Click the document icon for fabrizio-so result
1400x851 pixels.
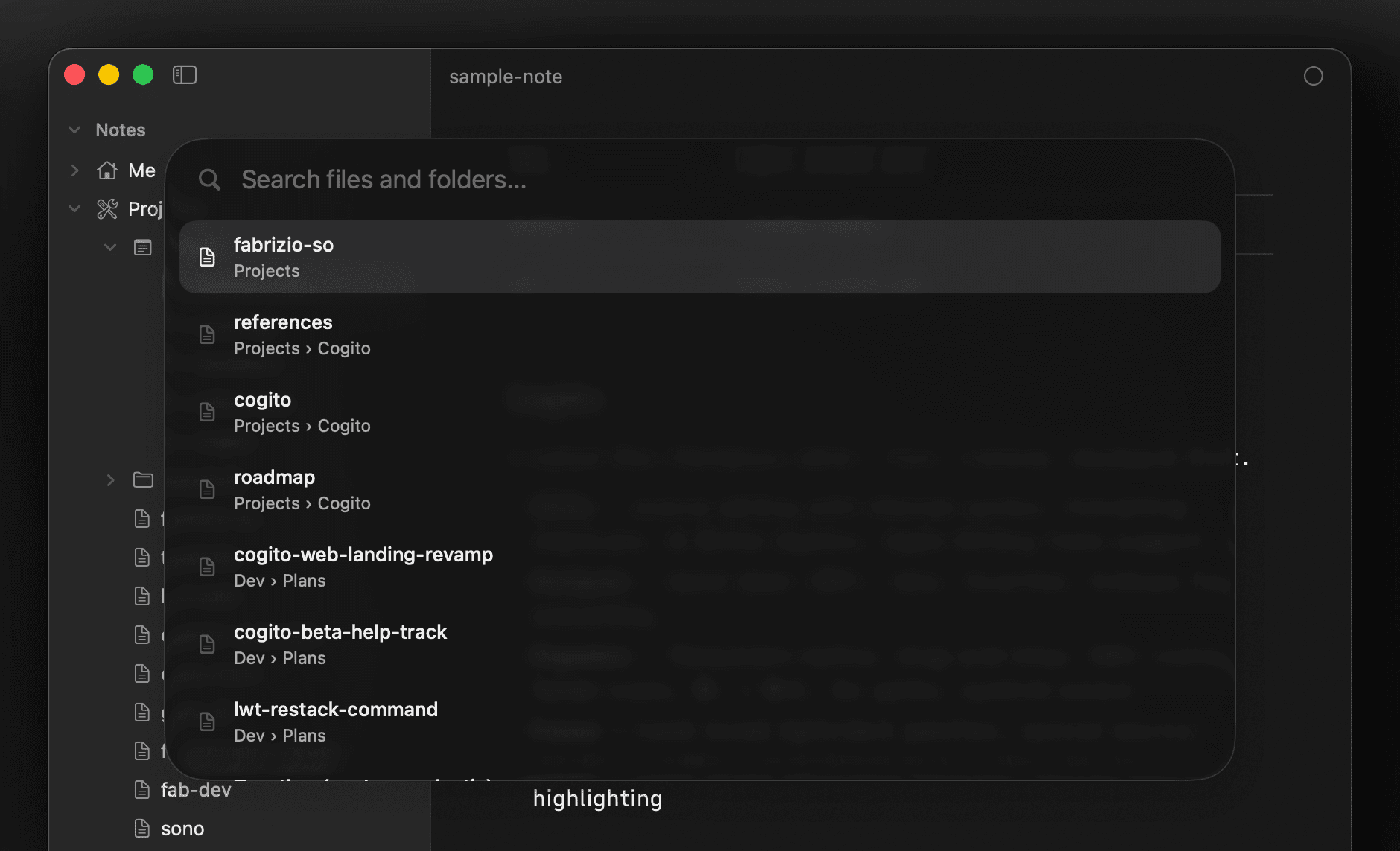tap(207, 258)
